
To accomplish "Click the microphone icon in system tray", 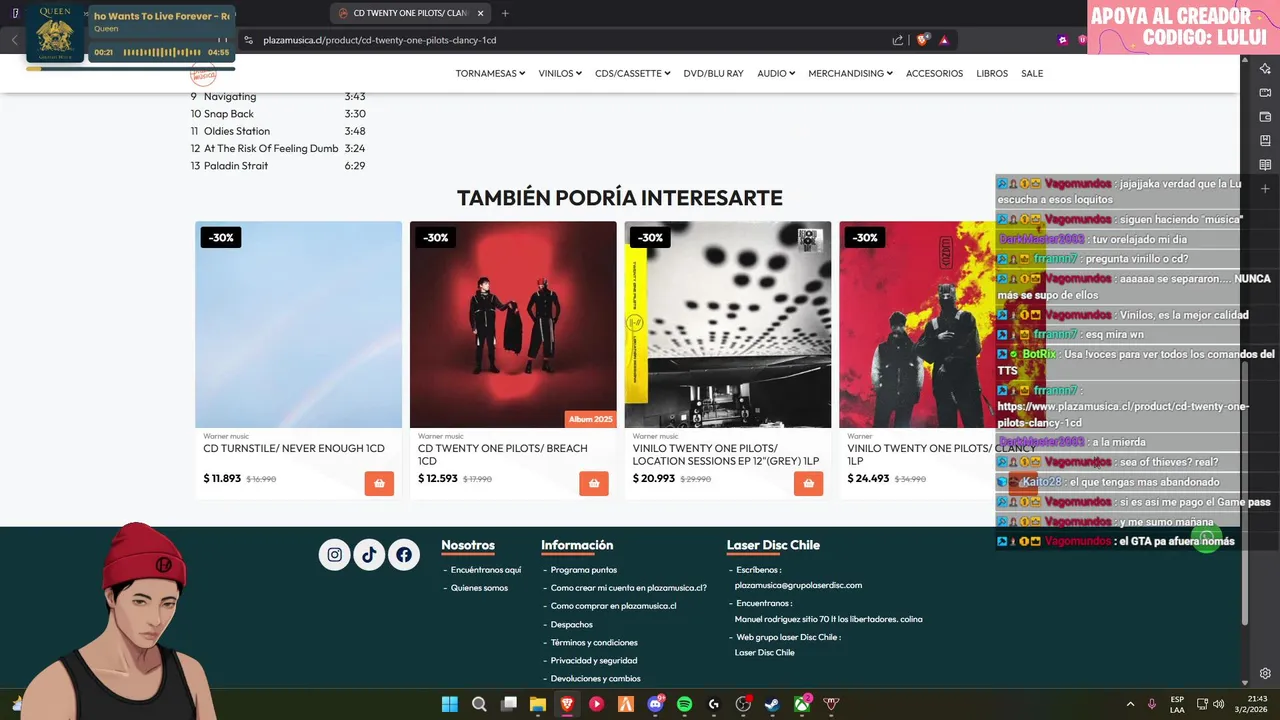I will [x=1152, y=704].
